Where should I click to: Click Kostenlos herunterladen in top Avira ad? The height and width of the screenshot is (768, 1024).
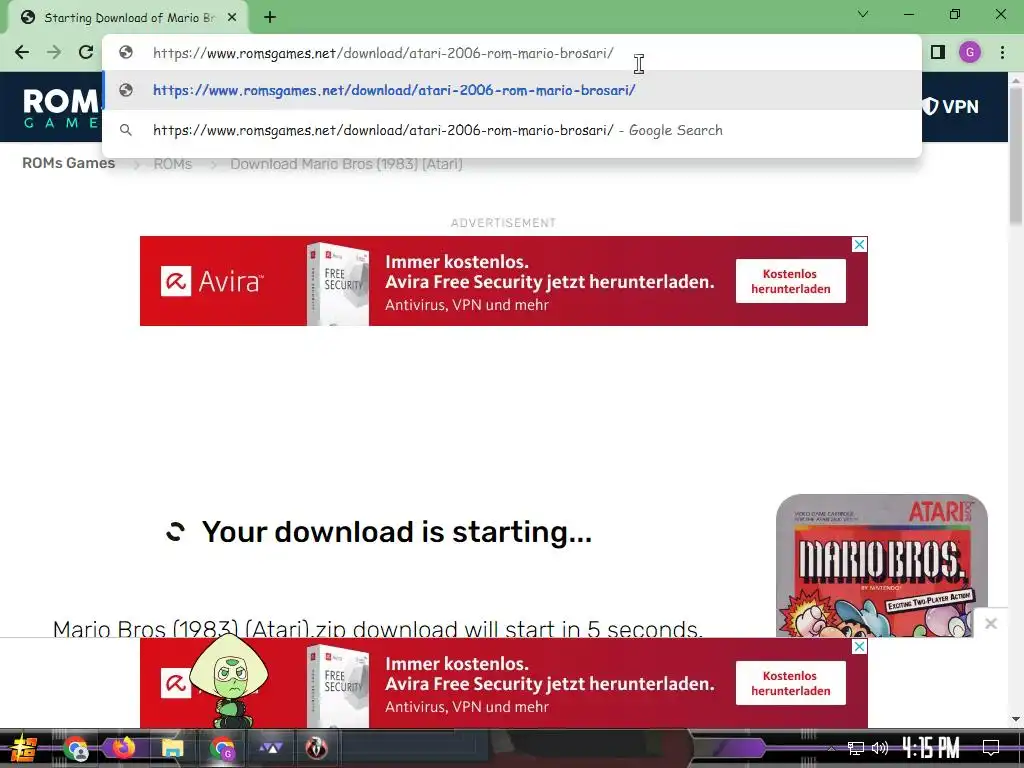point(790,281)
